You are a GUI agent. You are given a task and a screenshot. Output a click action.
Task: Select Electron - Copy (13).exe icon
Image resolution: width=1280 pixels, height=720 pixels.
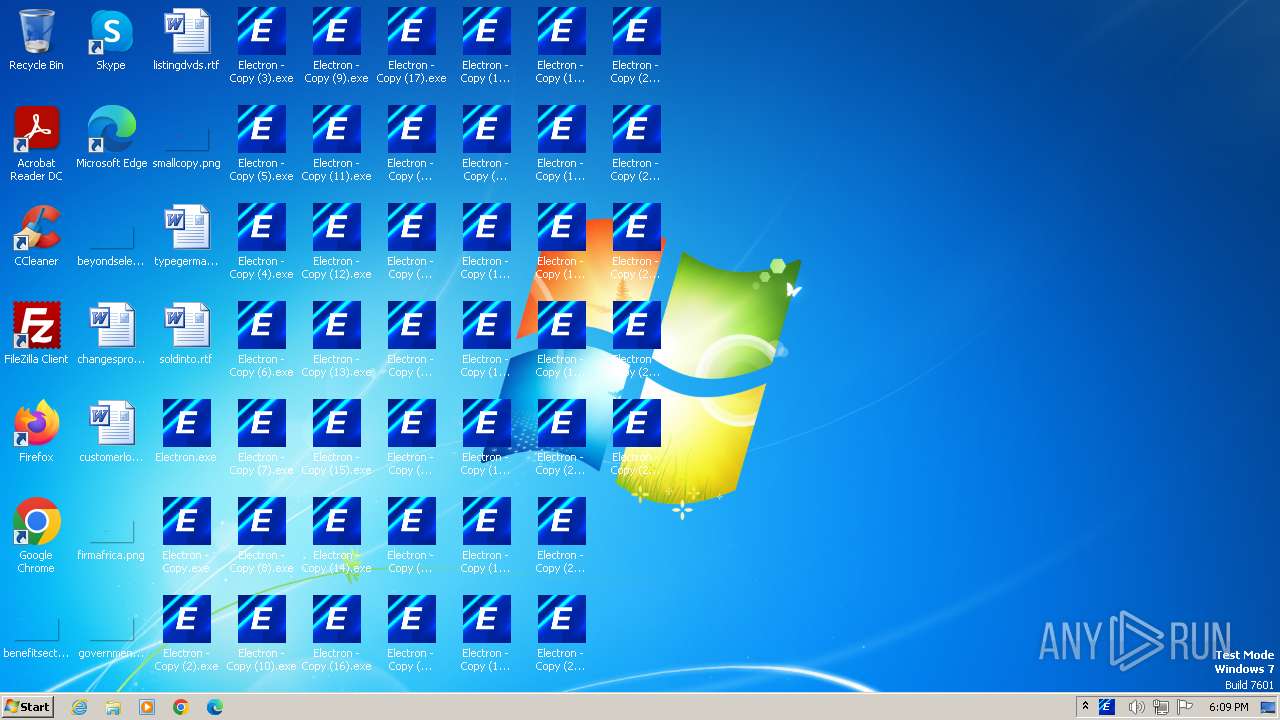pos(336,340)
